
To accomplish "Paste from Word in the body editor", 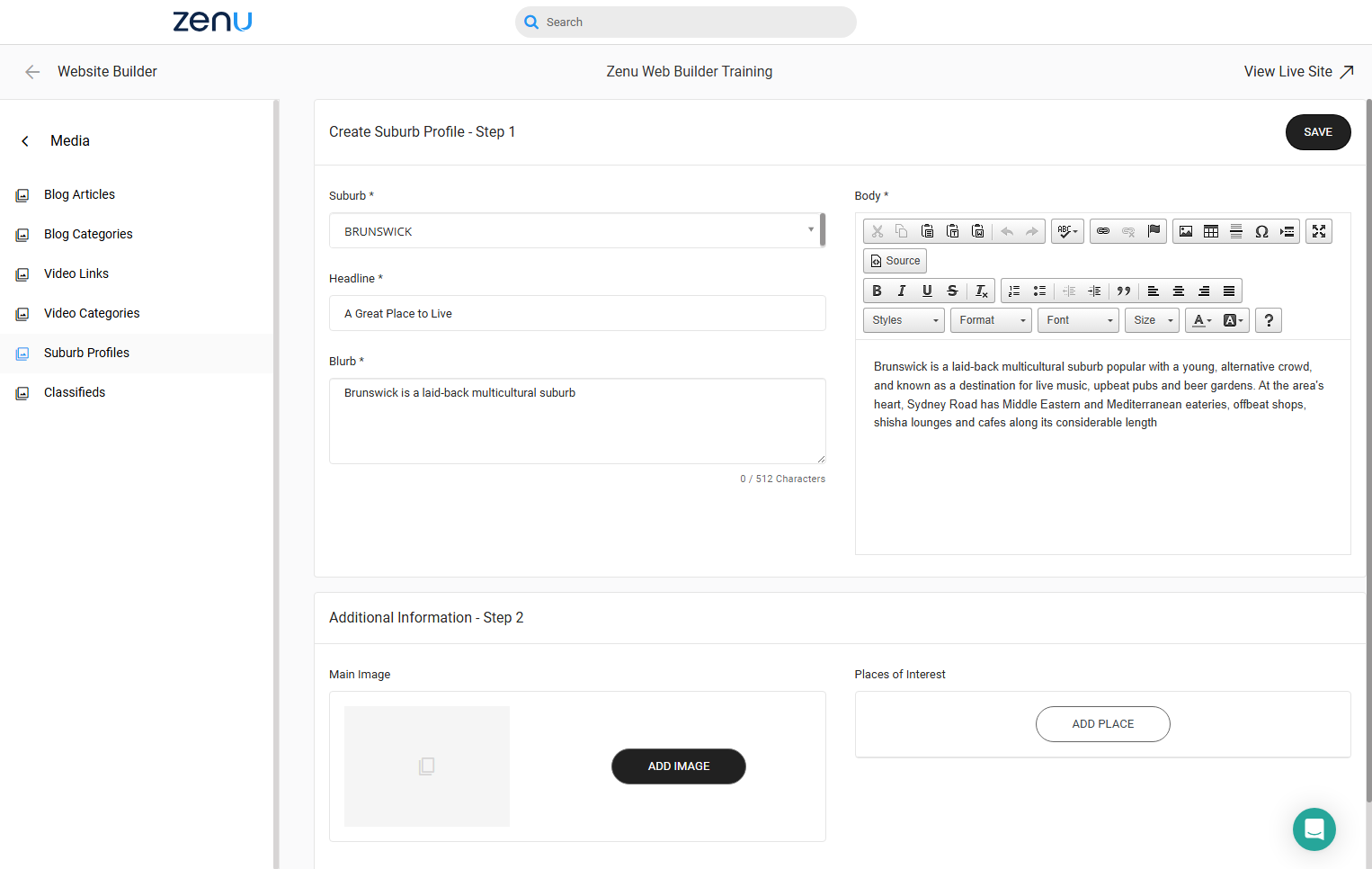I will pos(978,231).
